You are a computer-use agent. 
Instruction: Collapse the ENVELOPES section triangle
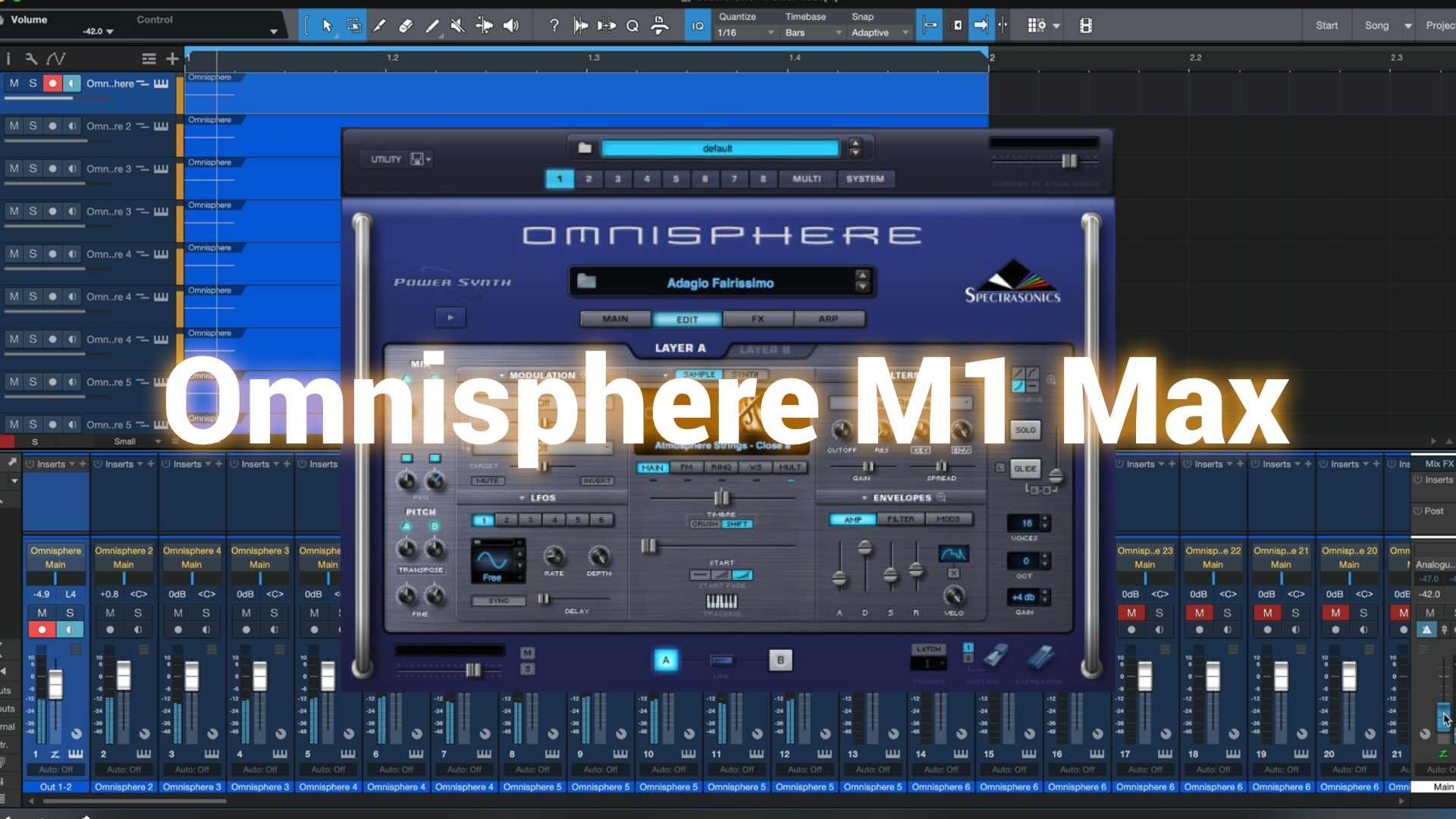[864, 498]
